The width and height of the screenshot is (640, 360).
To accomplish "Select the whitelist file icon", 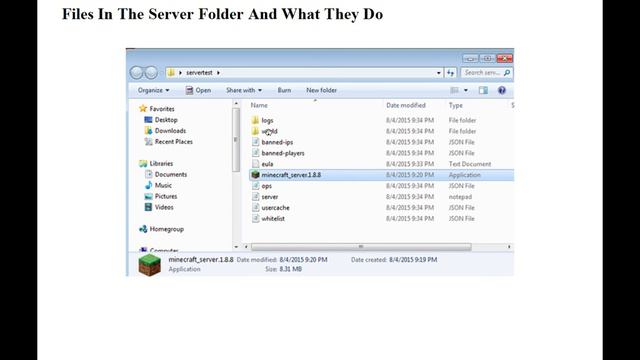I will tap(256, 218).
